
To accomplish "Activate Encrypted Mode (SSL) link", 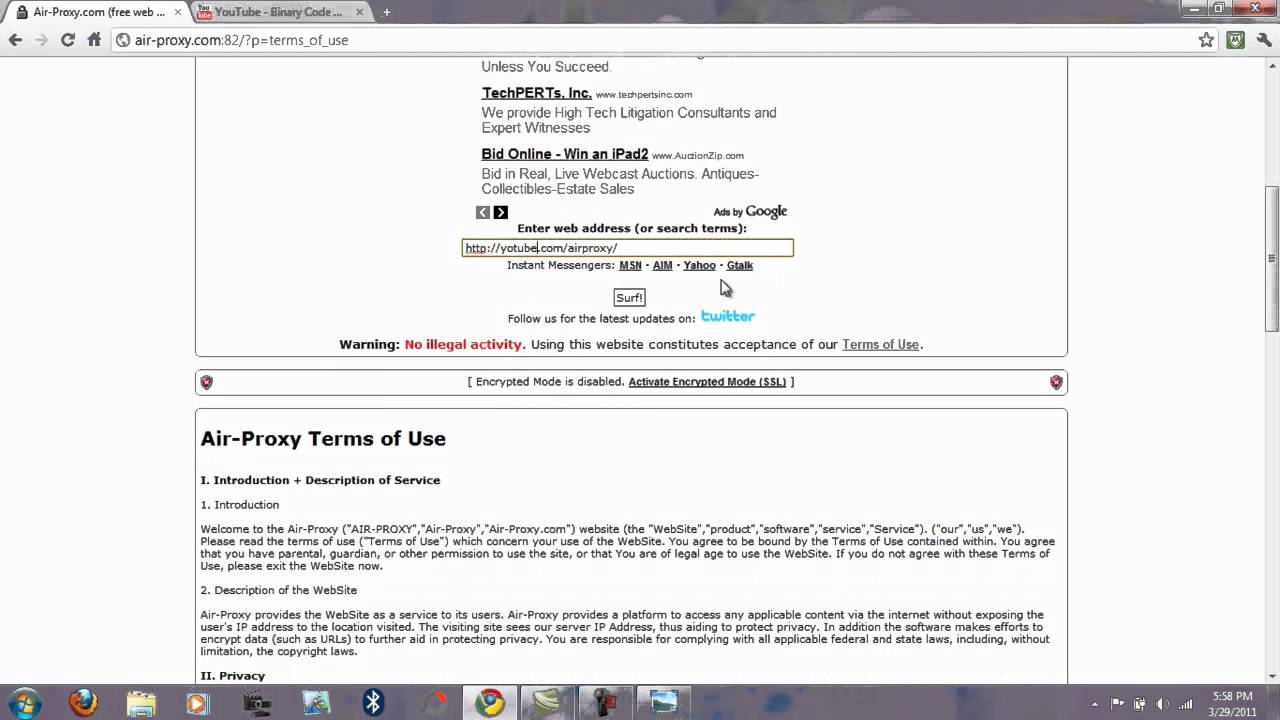I will click(x=707, y=382).
